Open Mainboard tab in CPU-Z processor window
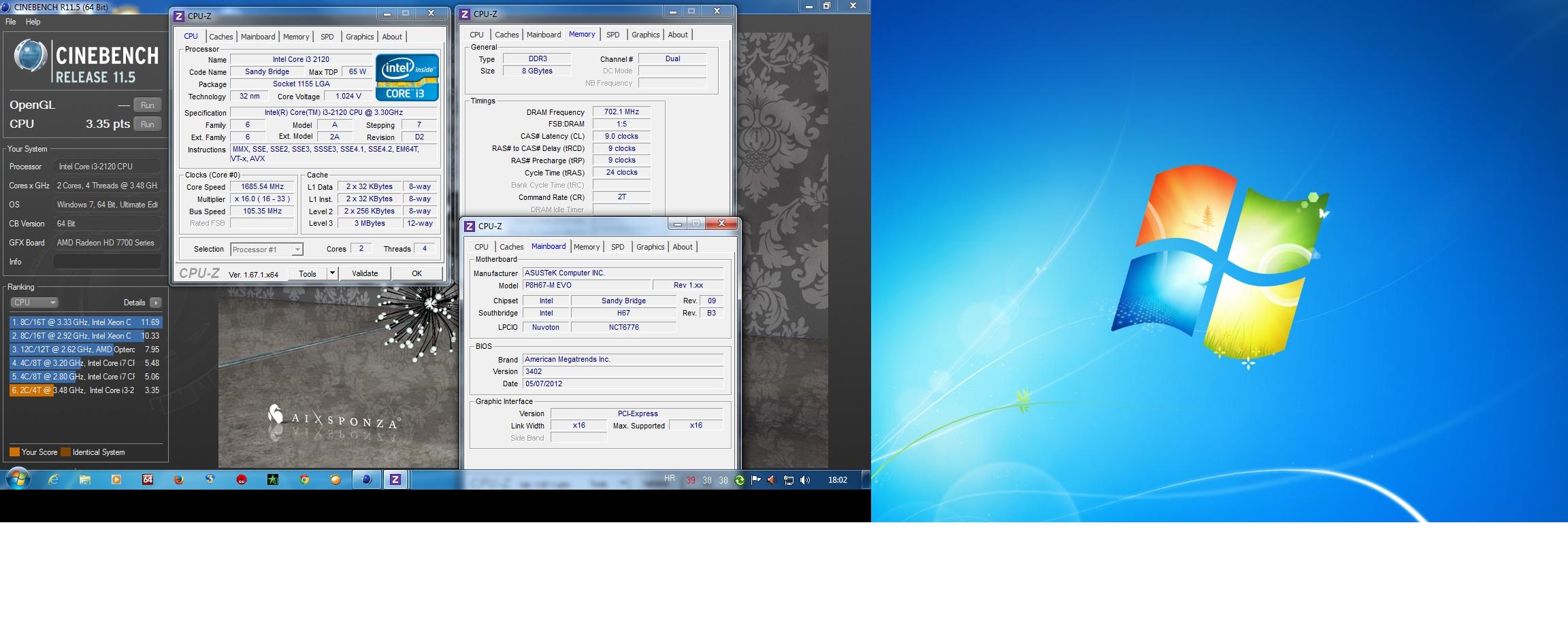 click(x=258, y=37)
